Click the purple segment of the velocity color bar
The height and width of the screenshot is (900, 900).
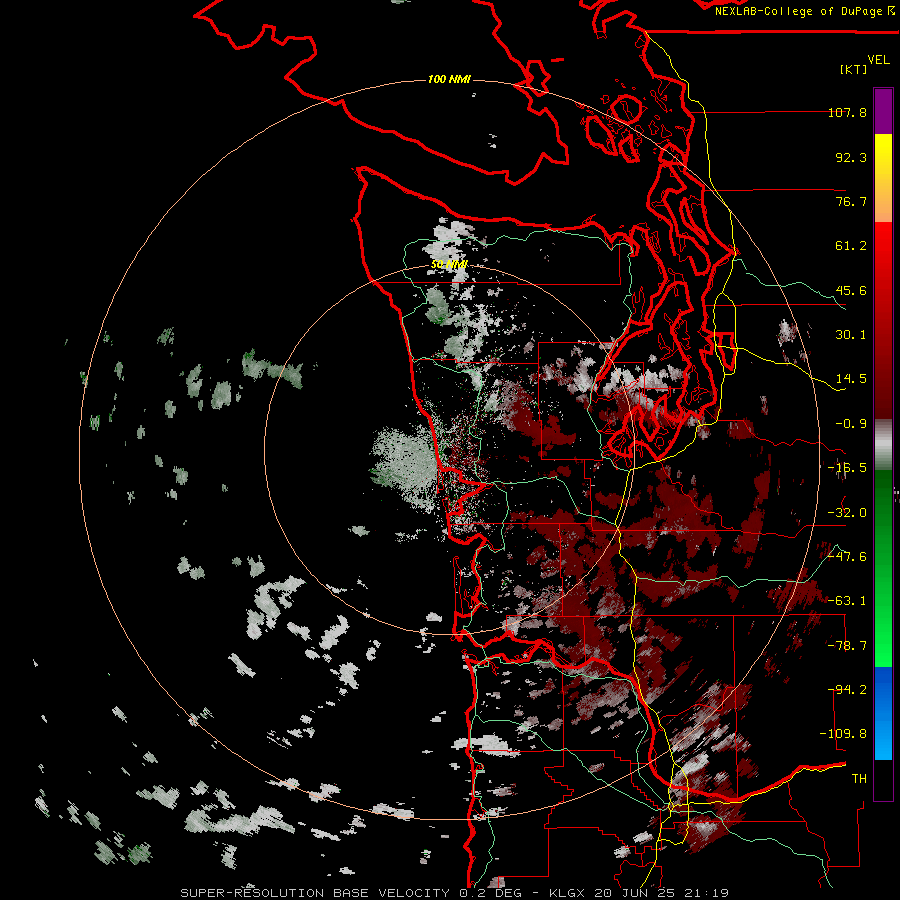pyautogui.click(x=883, y=111)
